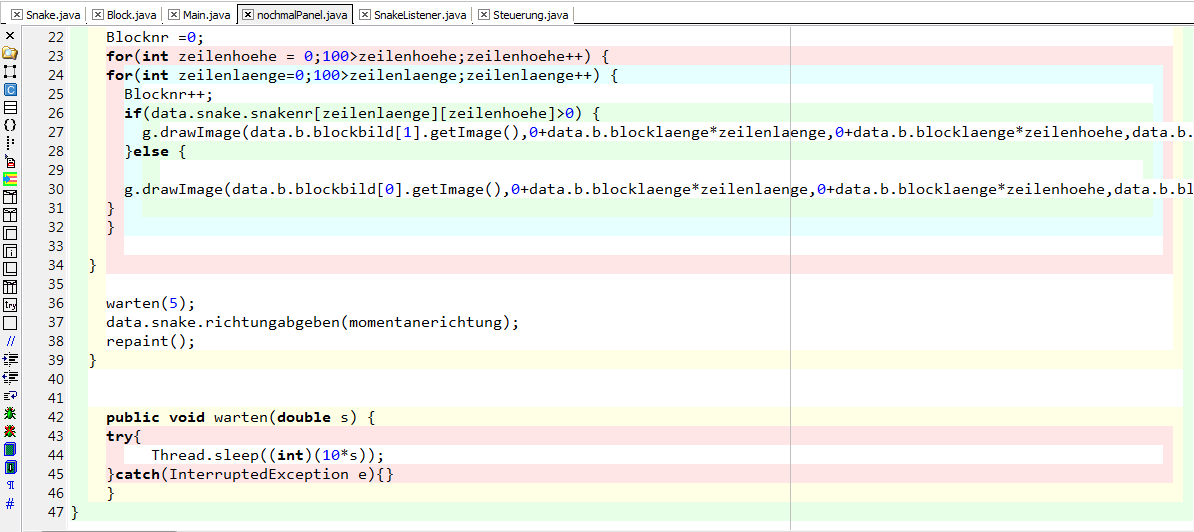Show paragraph marks with pilcrow icon
Image resolution: width=1194 pixels, height=532 pixels.
coord(10,485)
